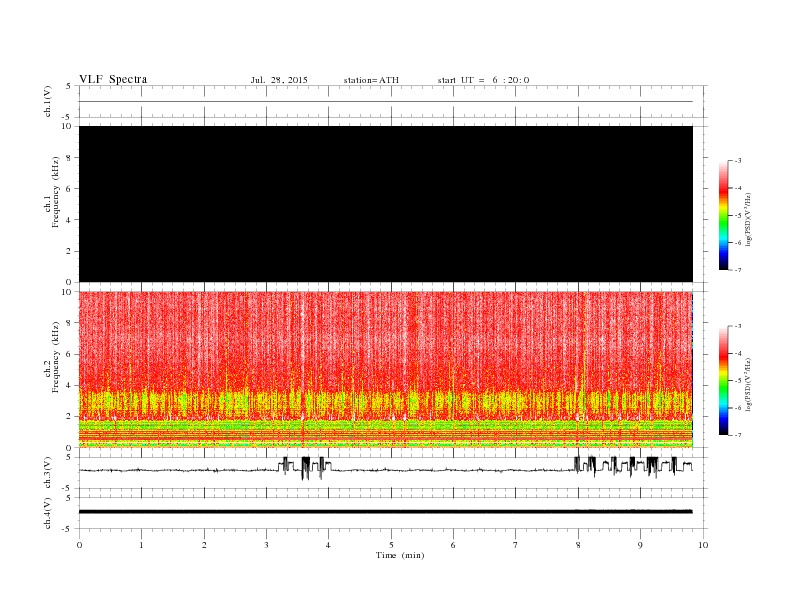Click the 'ch.3(V)' axis label
The image size is (792, 612).
pyautogui.click(x=48, y=472)
